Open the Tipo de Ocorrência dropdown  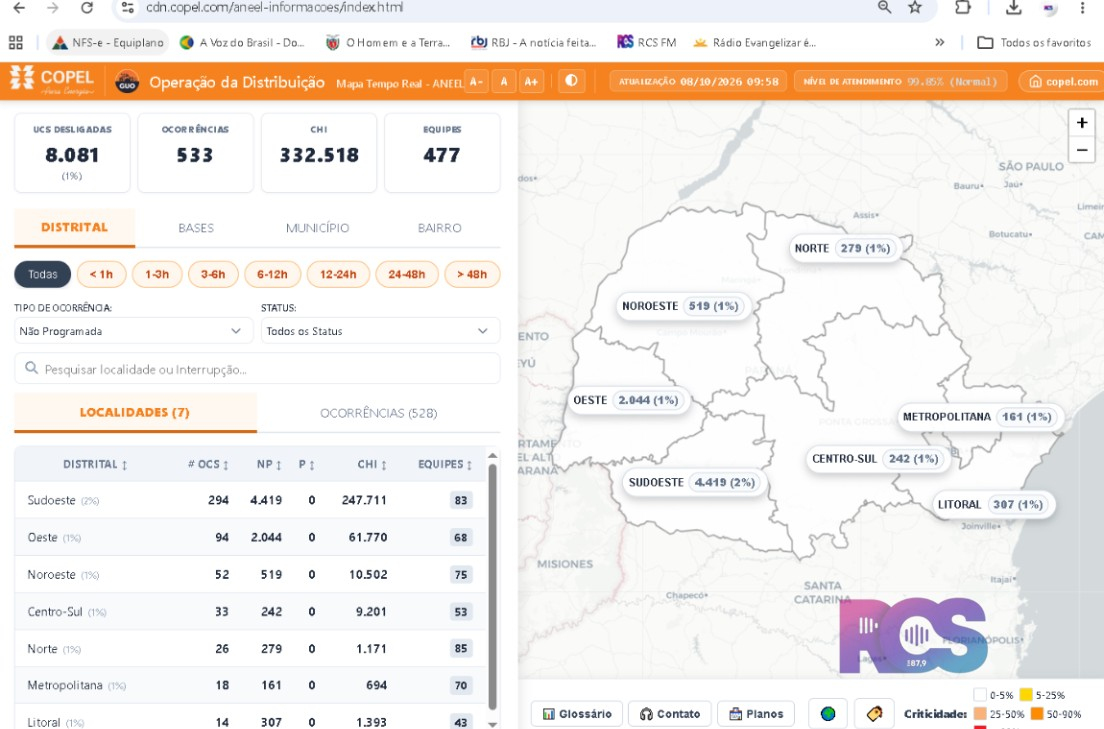(x=133, y=331)
